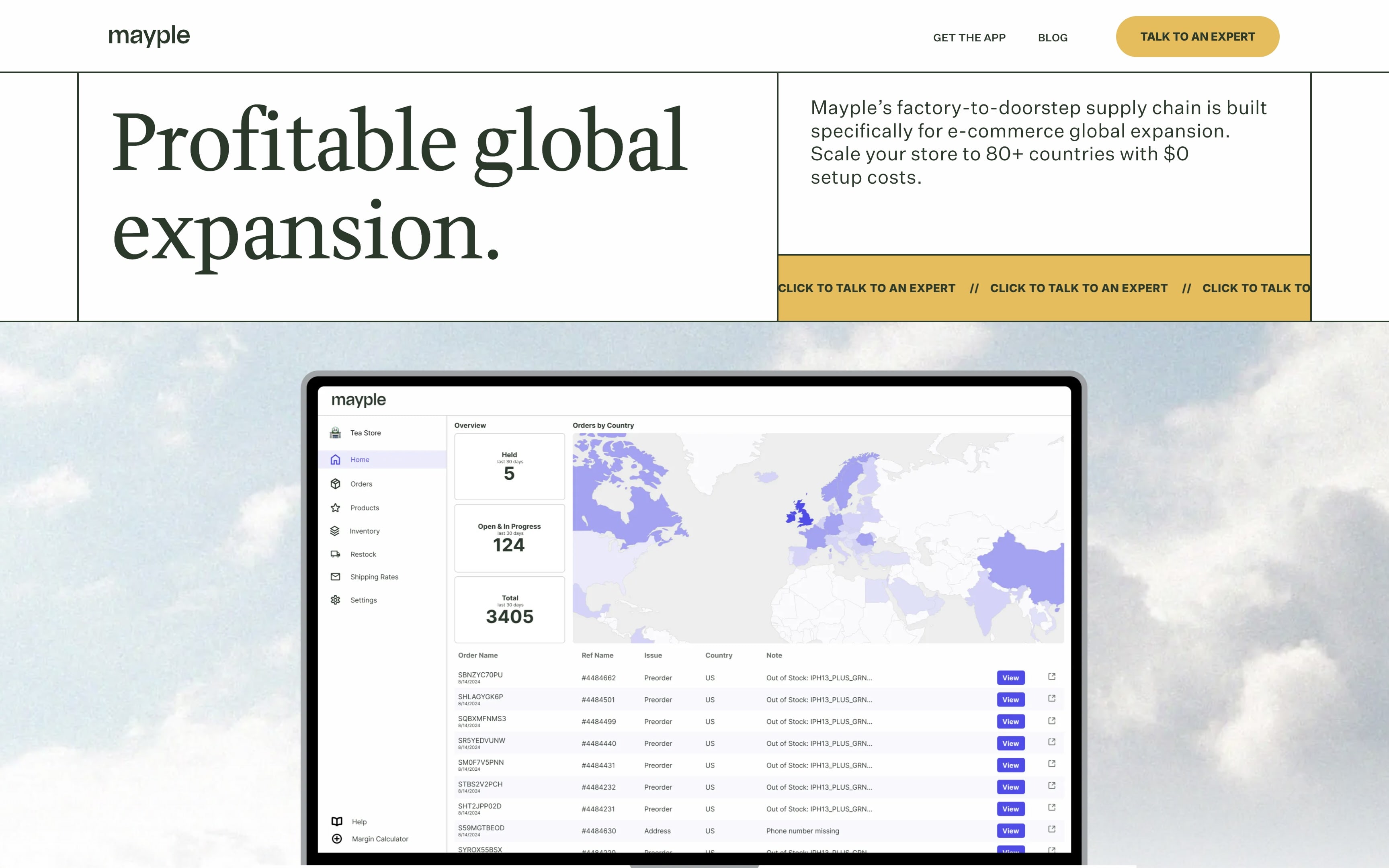1389x868 pixels.
Task: Click the mayple logo inside the dashboard
Action: tap(358, 400)
